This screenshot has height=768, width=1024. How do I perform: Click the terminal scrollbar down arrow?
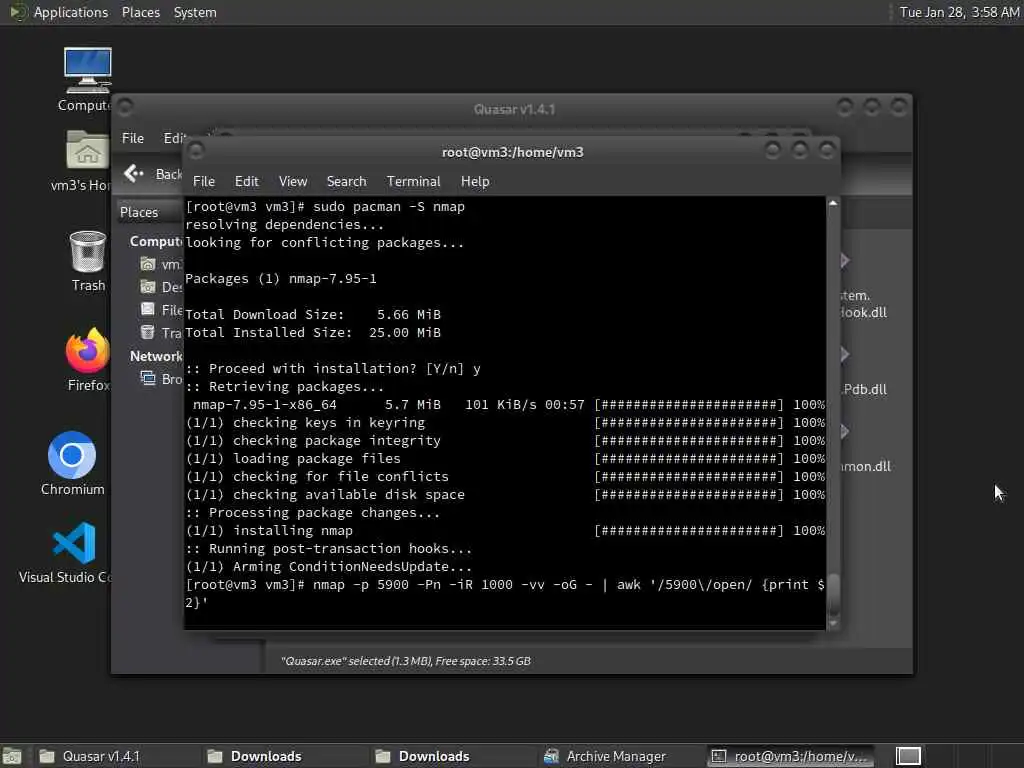tap(833, 623)
